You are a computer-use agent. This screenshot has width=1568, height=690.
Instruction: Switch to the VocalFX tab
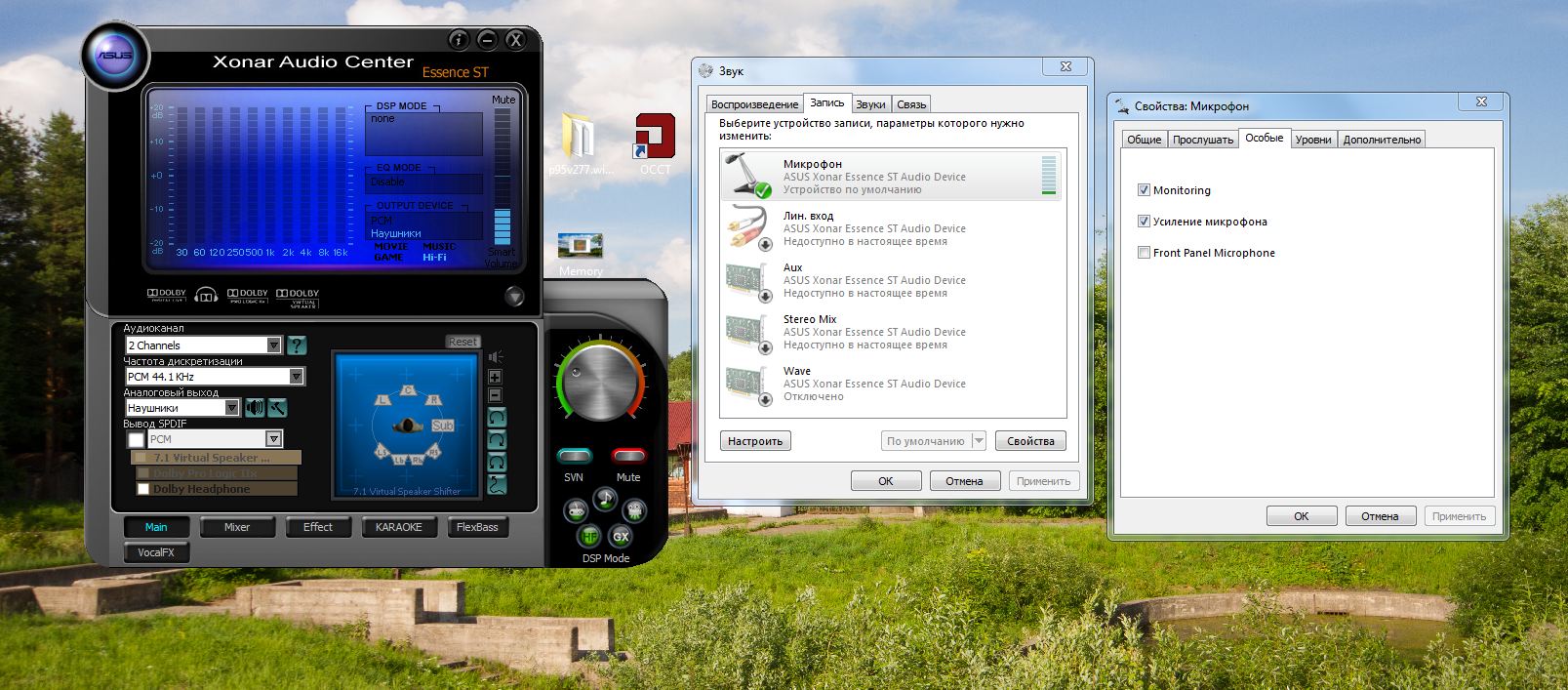point(156,552)
